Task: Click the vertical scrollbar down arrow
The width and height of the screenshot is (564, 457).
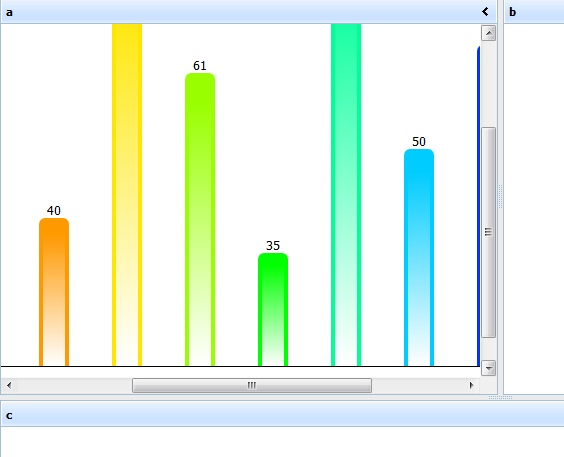Action: (x=488, y=368)
